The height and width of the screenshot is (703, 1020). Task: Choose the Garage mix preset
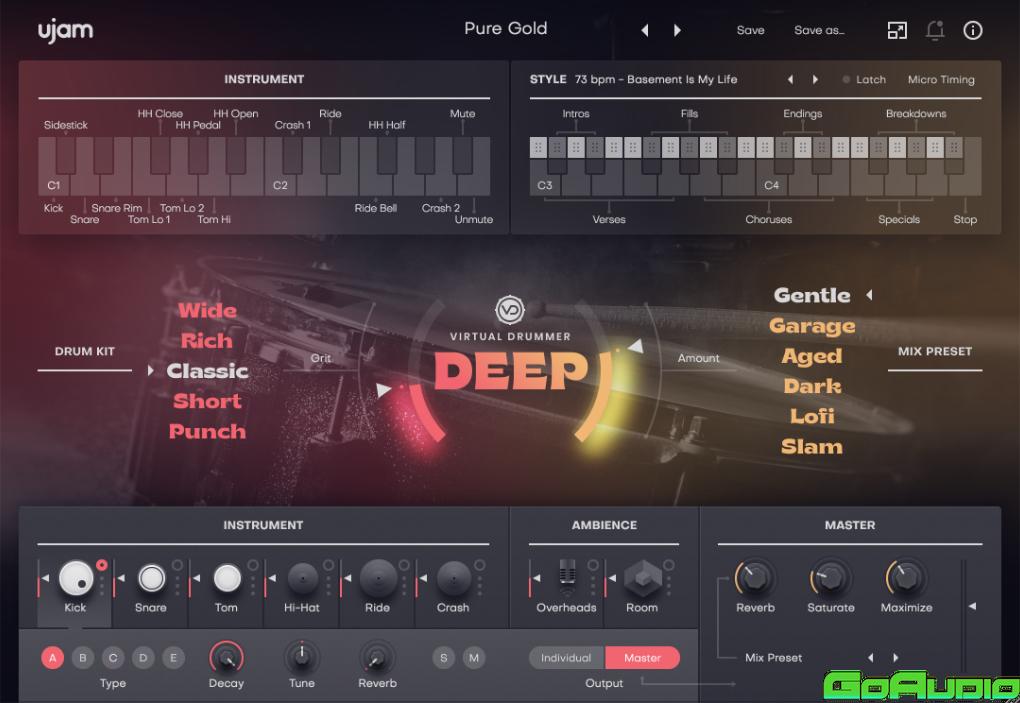point(812,325)
